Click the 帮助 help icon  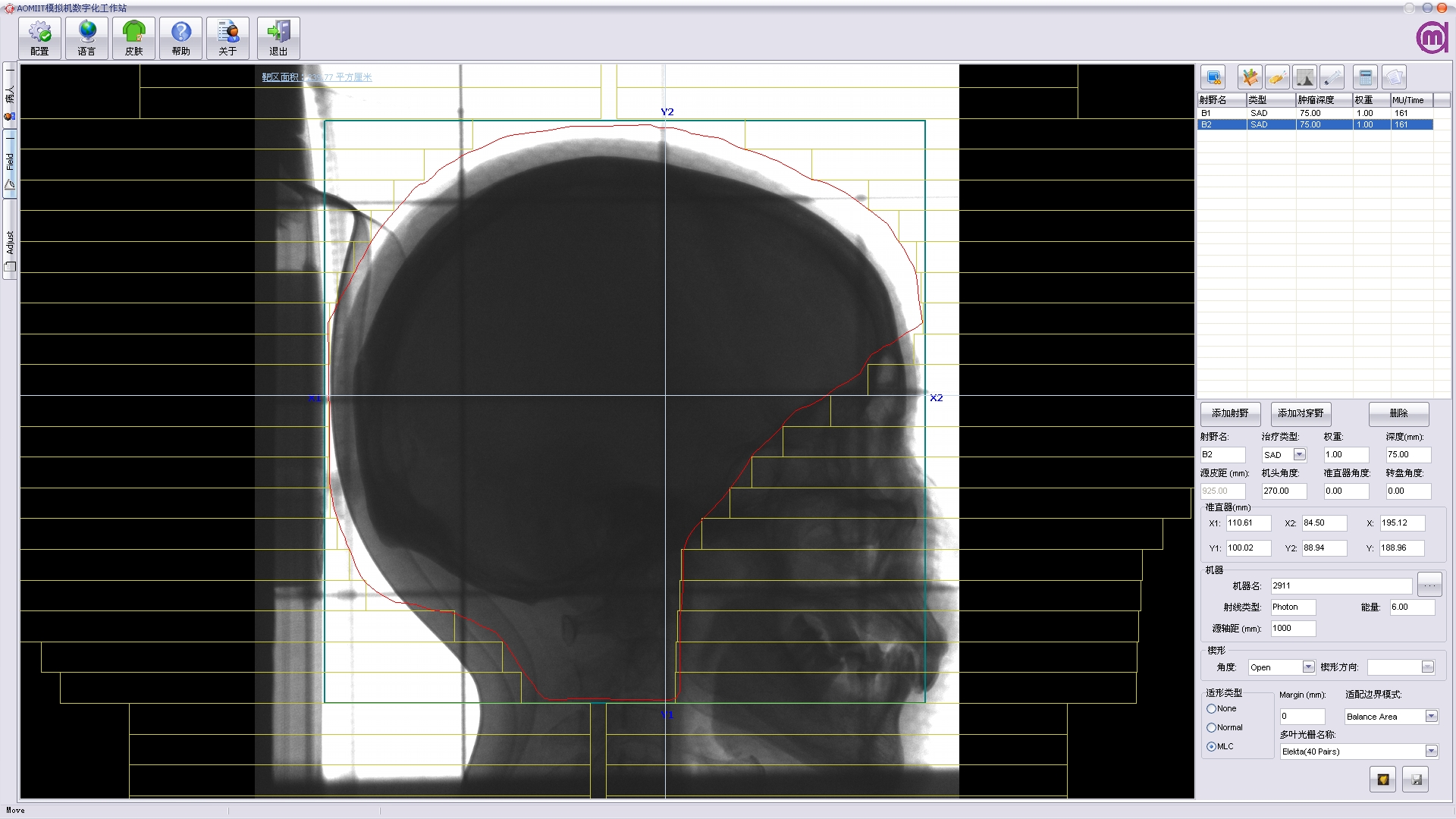pyautogui.click(x=180, y=38)
